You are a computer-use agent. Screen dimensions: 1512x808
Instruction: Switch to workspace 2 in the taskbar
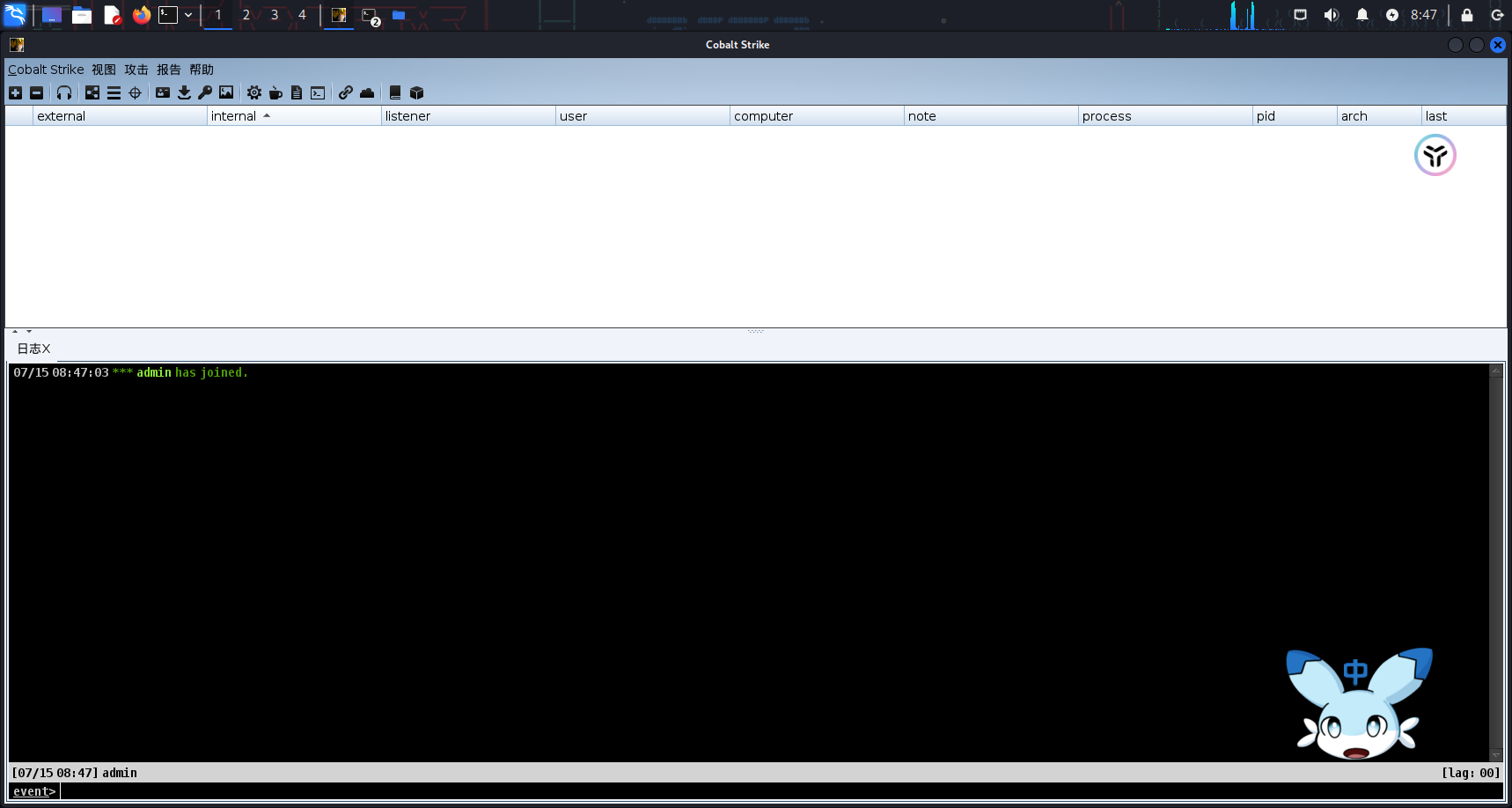(x=246, y=15)
